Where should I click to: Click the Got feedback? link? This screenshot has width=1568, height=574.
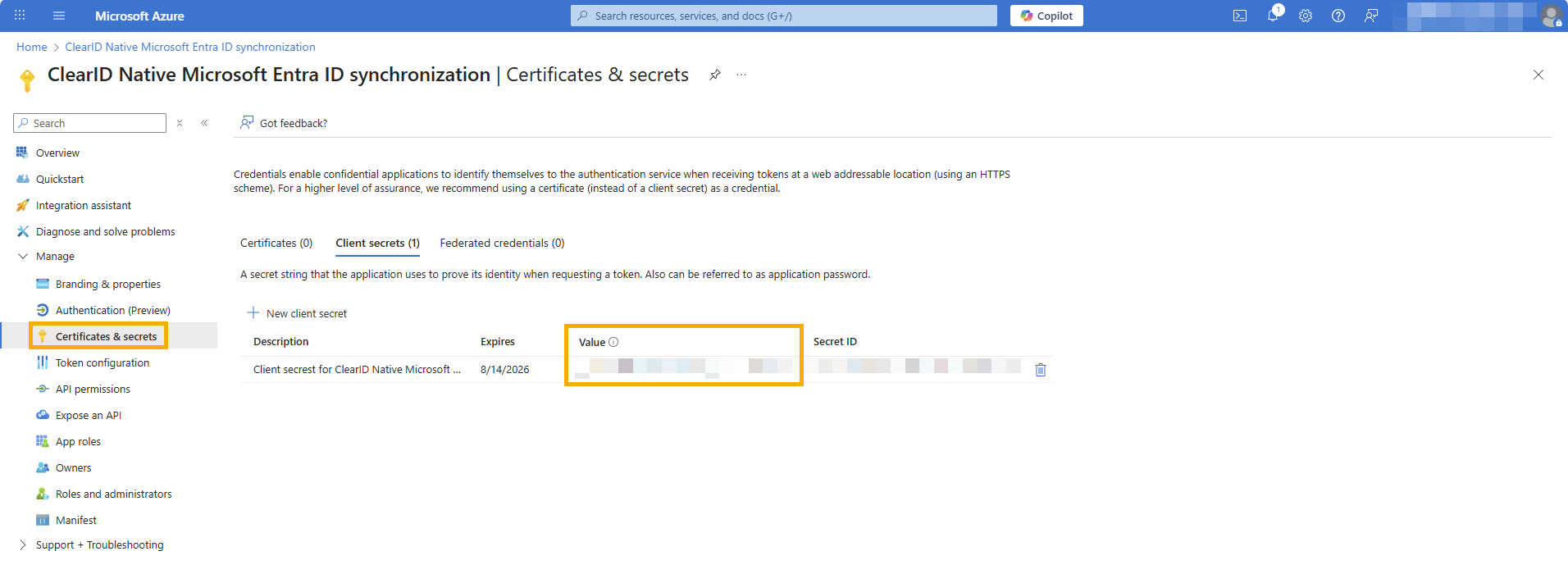click(x=294, y=123)
